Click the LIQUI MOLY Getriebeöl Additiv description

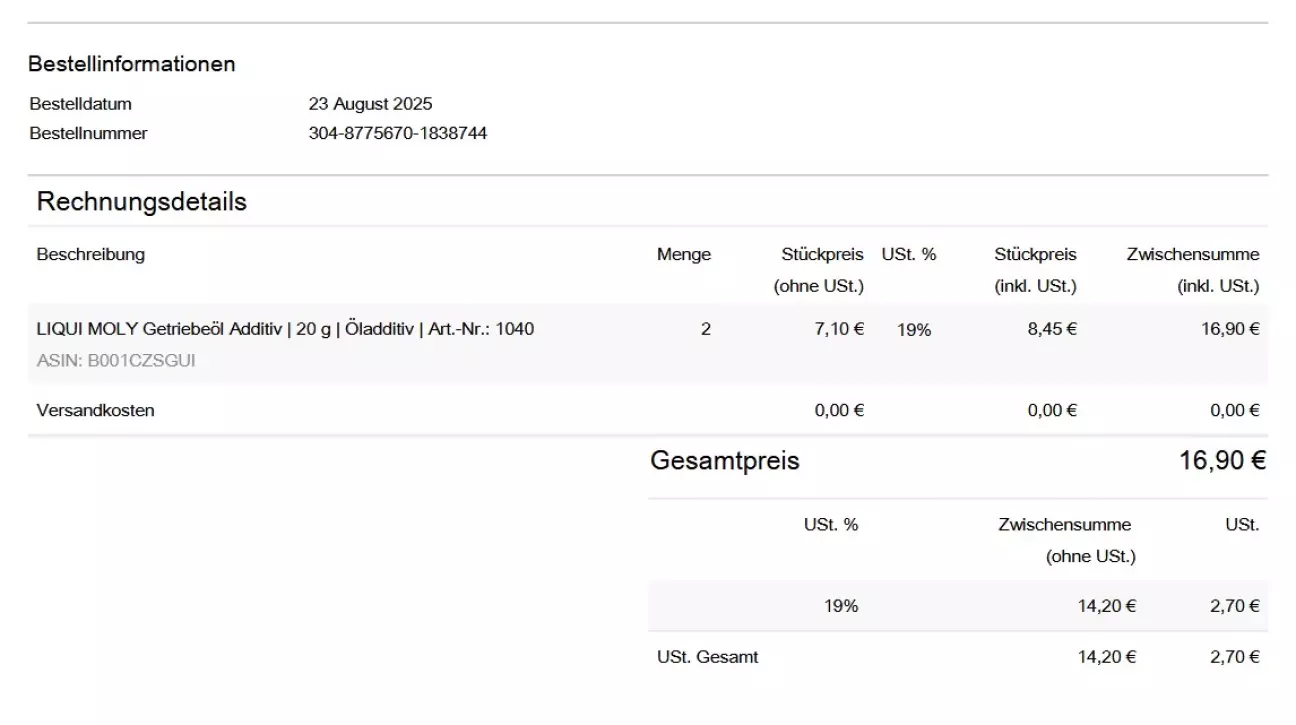click(x=285, y=329)
